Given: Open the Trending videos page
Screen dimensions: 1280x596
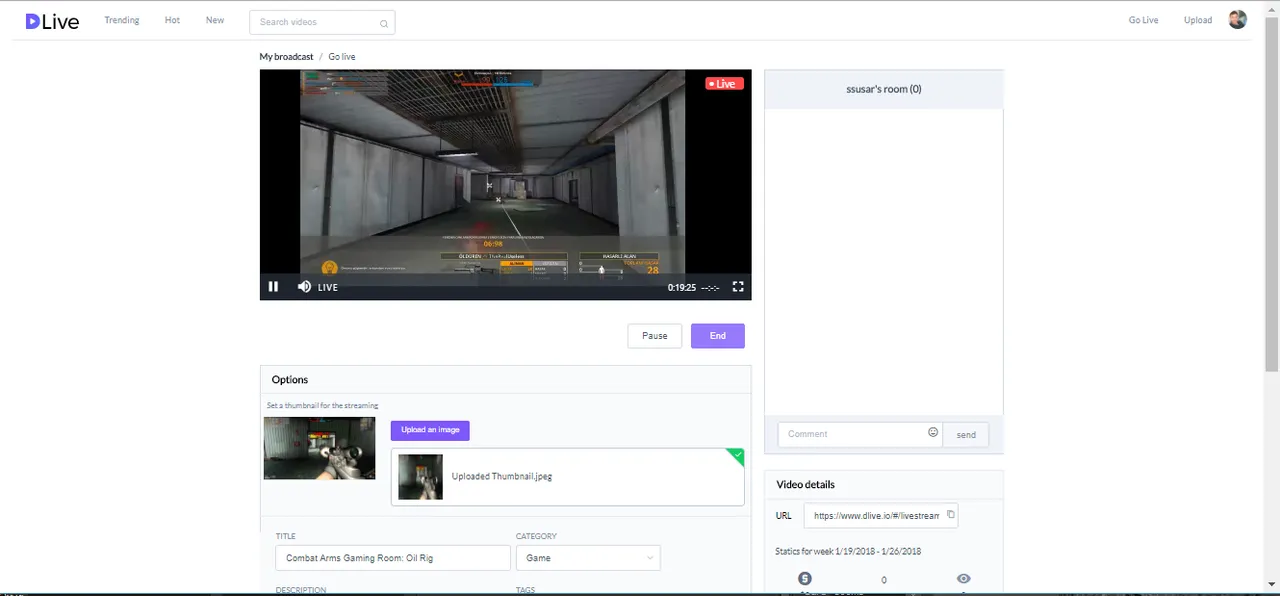Looking at the screenshot, I should [x=122, y=20].
